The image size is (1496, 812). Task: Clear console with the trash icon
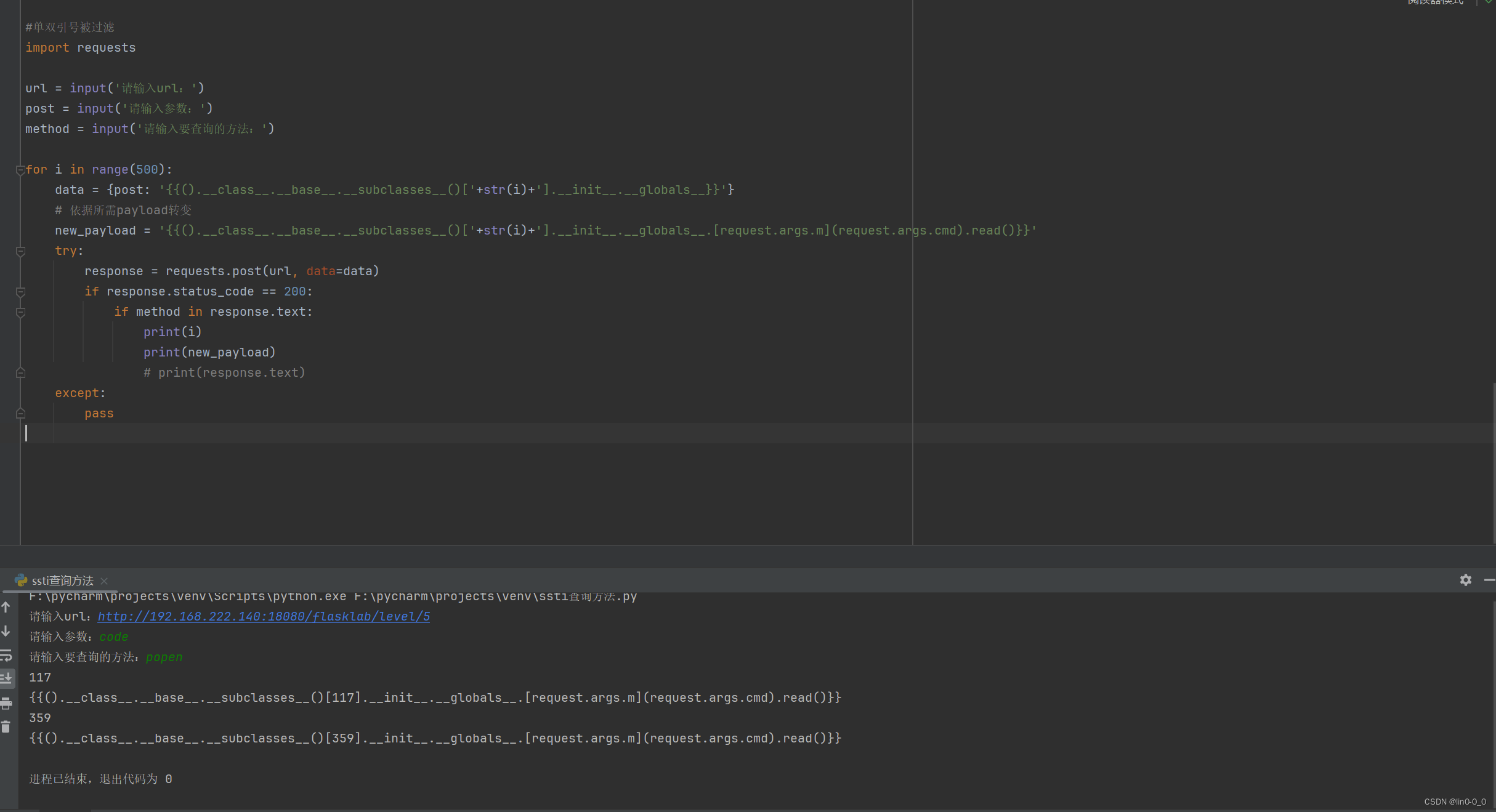click(6, 727)
